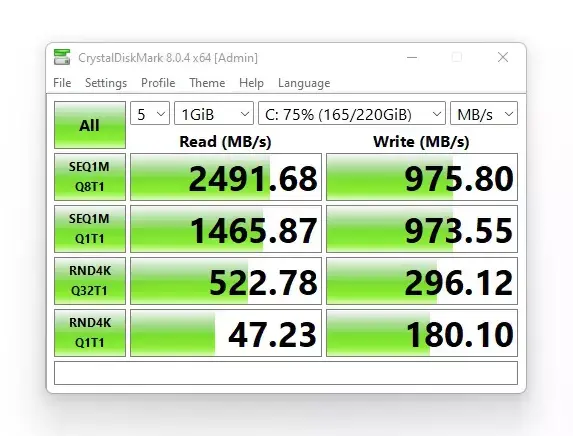Open the Profile menu
The image size is (573, 436).
[x=158, y=83]
